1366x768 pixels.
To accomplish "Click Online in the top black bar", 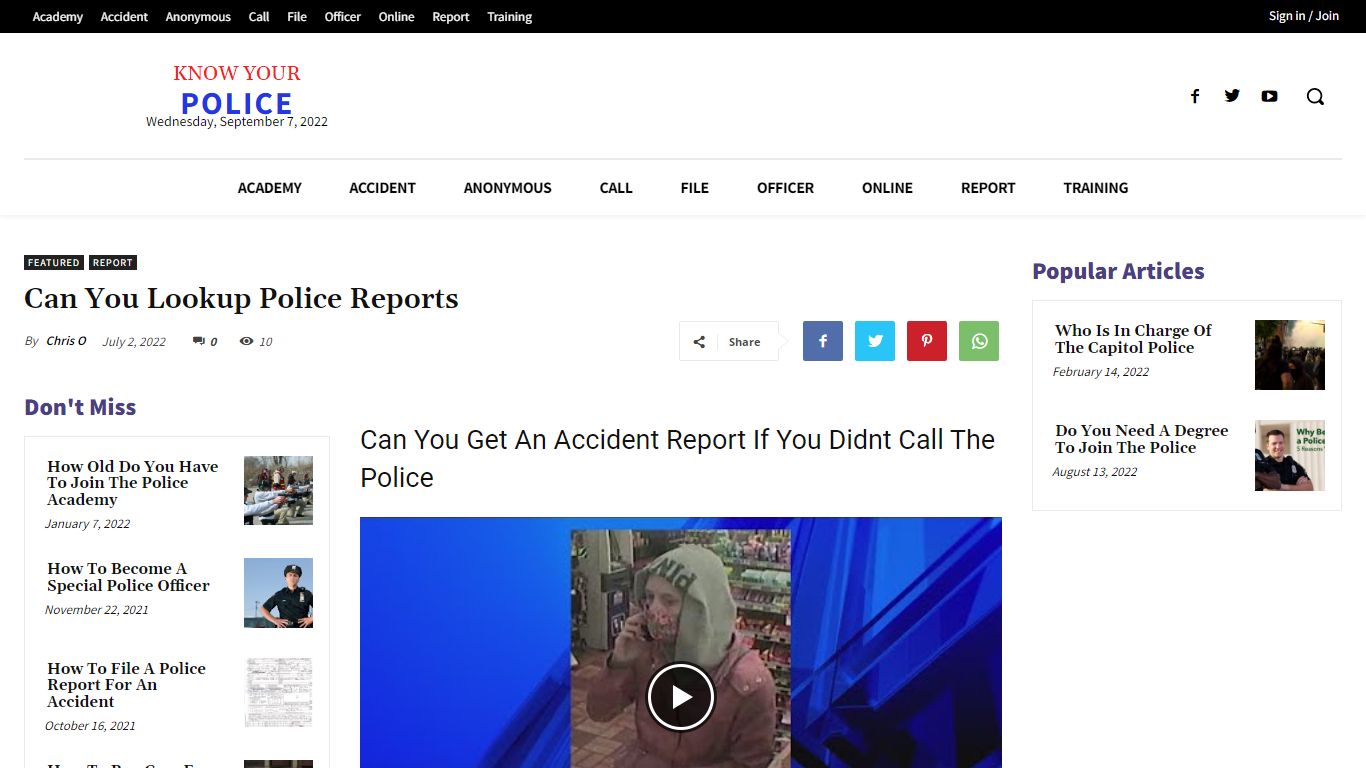I will click(396, 17).
